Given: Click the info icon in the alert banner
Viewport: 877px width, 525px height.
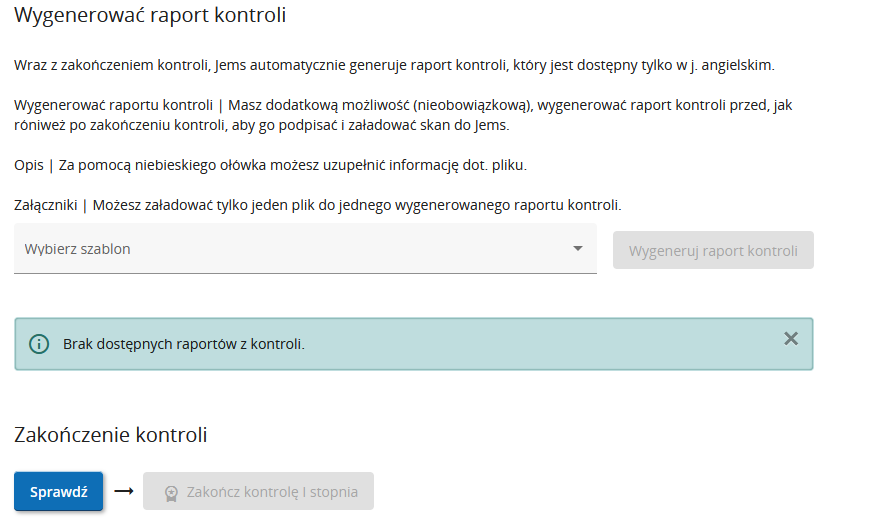Looking at the screenshot, I should coord(39,344).
